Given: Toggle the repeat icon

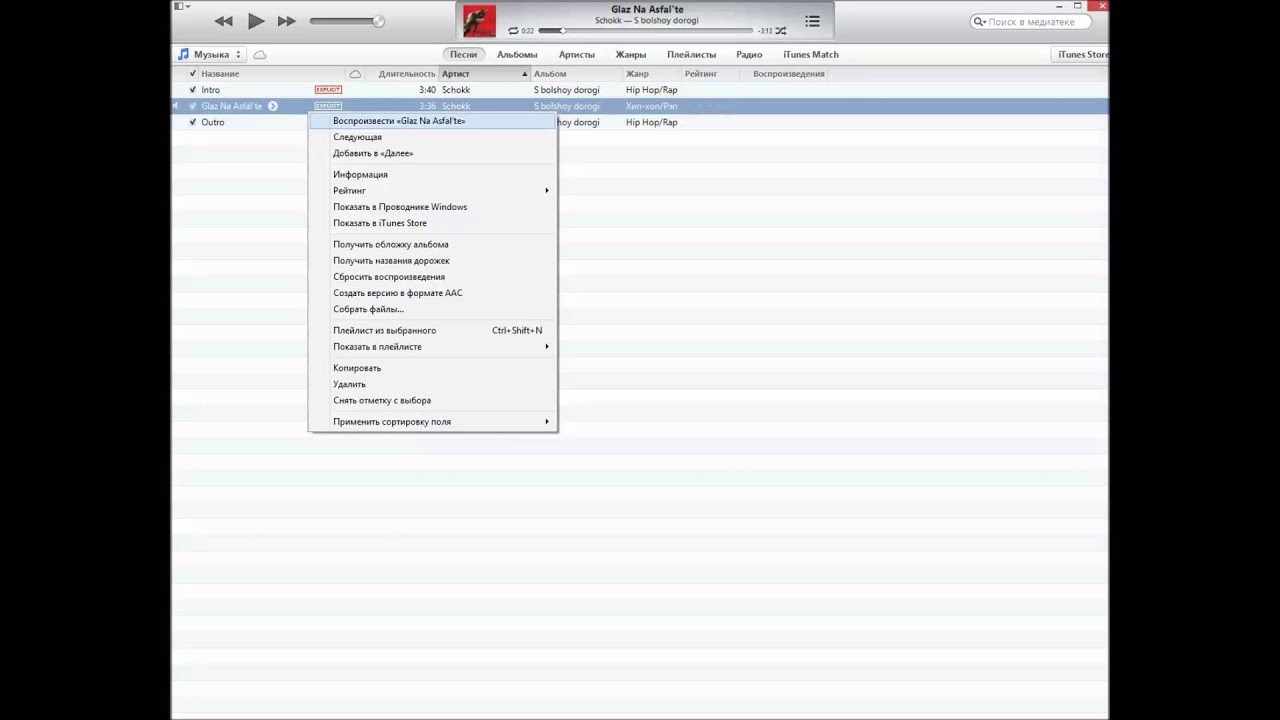Looking at the screenshot, I should point(513,31).
